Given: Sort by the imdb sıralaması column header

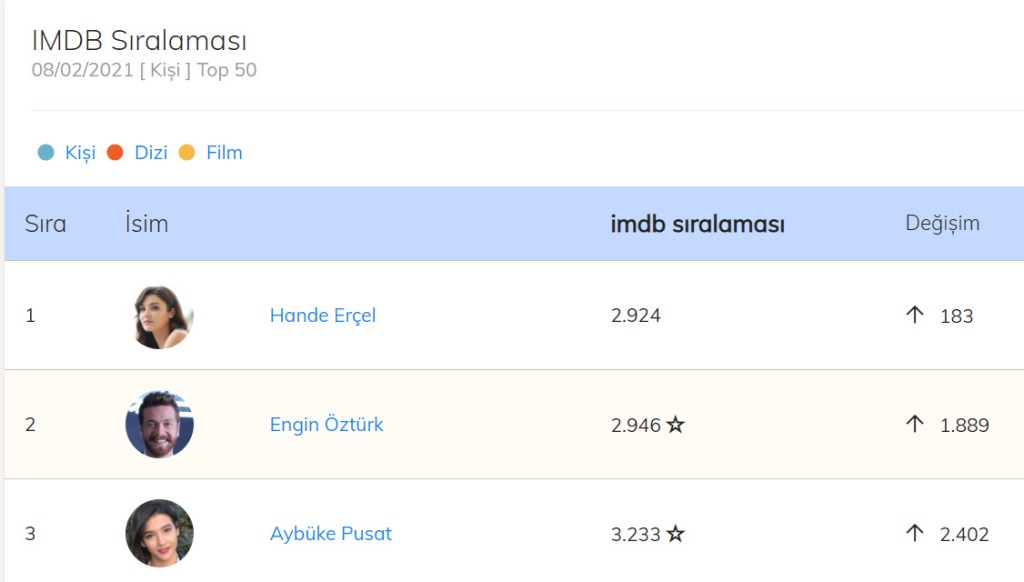Looking at the screenshot, I should pyautogui.click(x=697, y=224).
